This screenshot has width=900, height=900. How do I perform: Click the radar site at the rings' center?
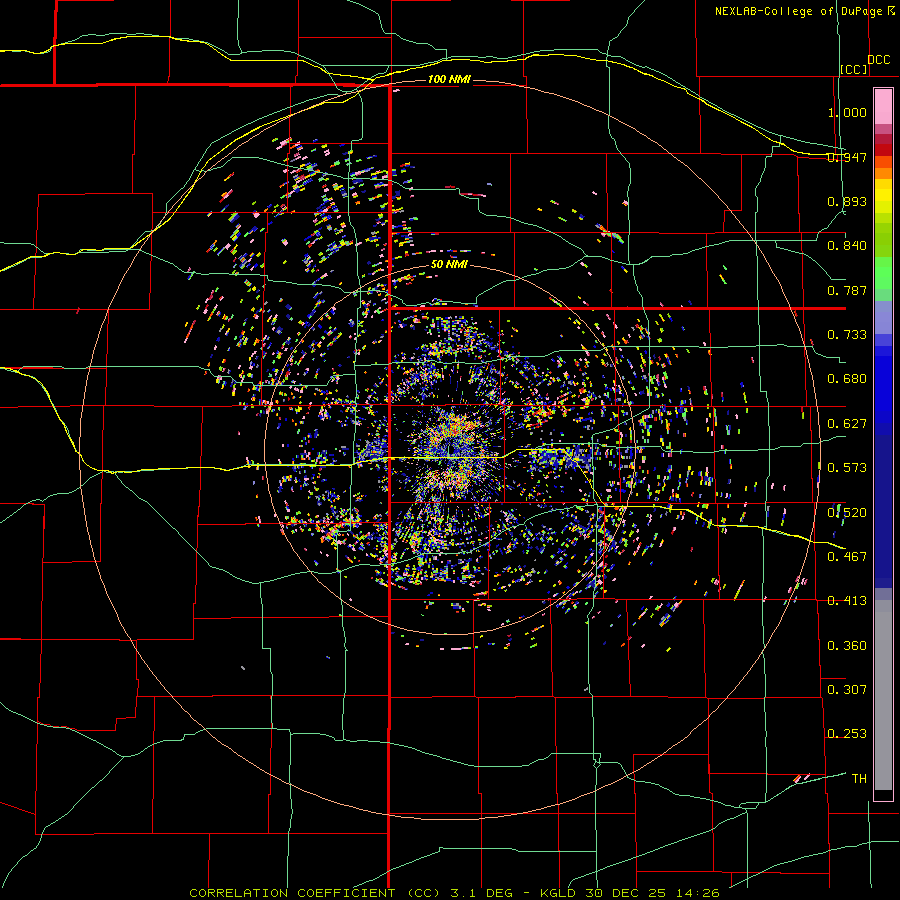[450, 450]
